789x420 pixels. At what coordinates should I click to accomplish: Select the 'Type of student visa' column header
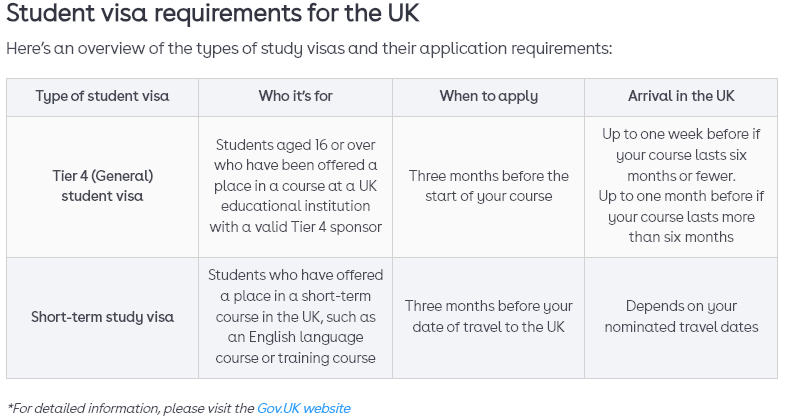pos(102,96)
